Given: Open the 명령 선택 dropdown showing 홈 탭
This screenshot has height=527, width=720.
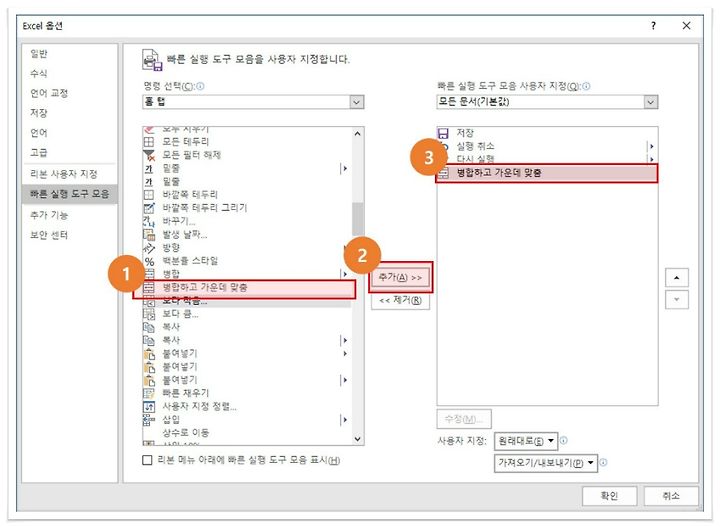Looking at the screenshot, I should pos(253,101).
